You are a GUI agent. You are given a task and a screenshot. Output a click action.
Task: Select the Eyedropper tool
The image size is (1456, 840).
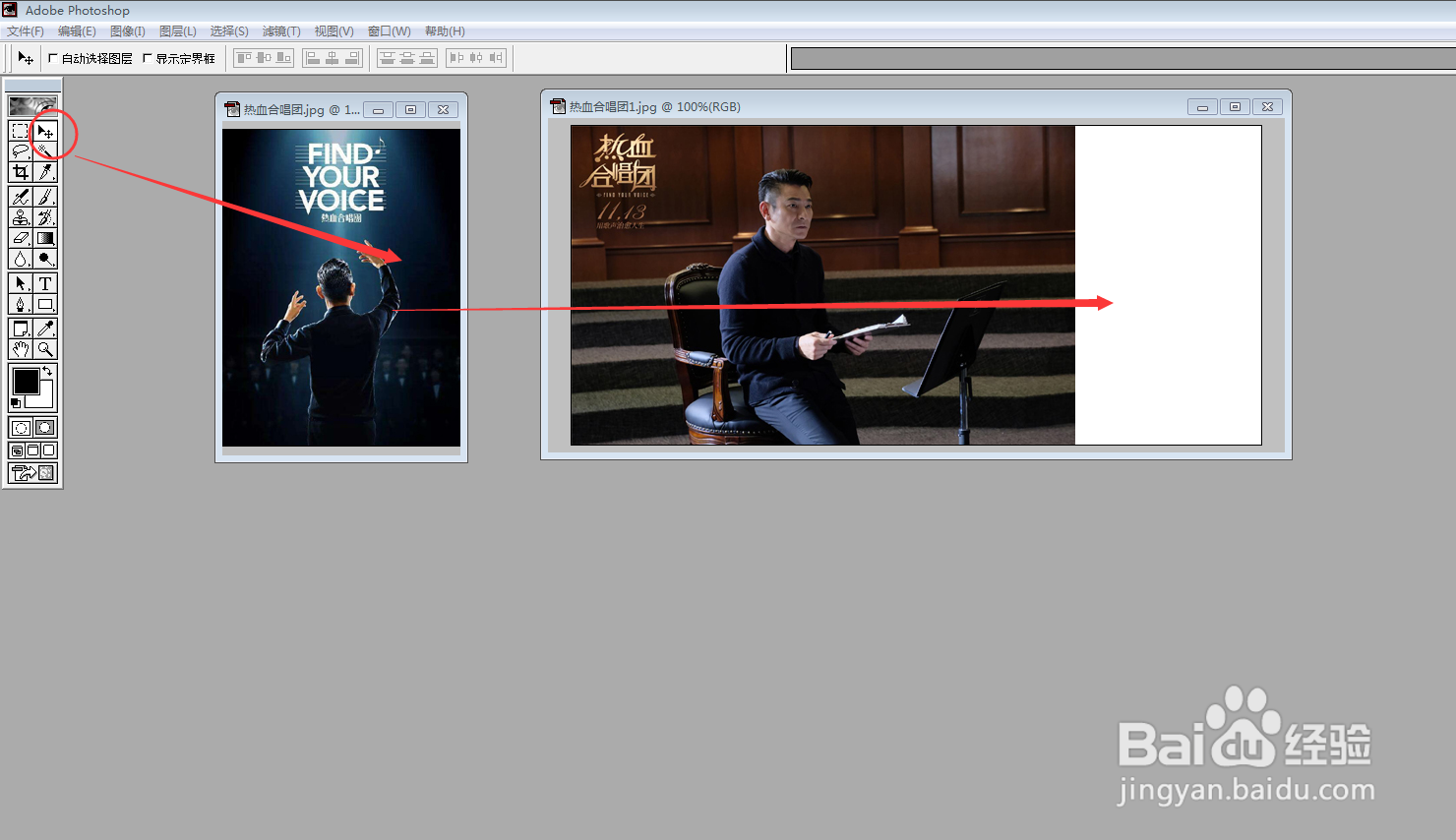[x=45, y=329]
